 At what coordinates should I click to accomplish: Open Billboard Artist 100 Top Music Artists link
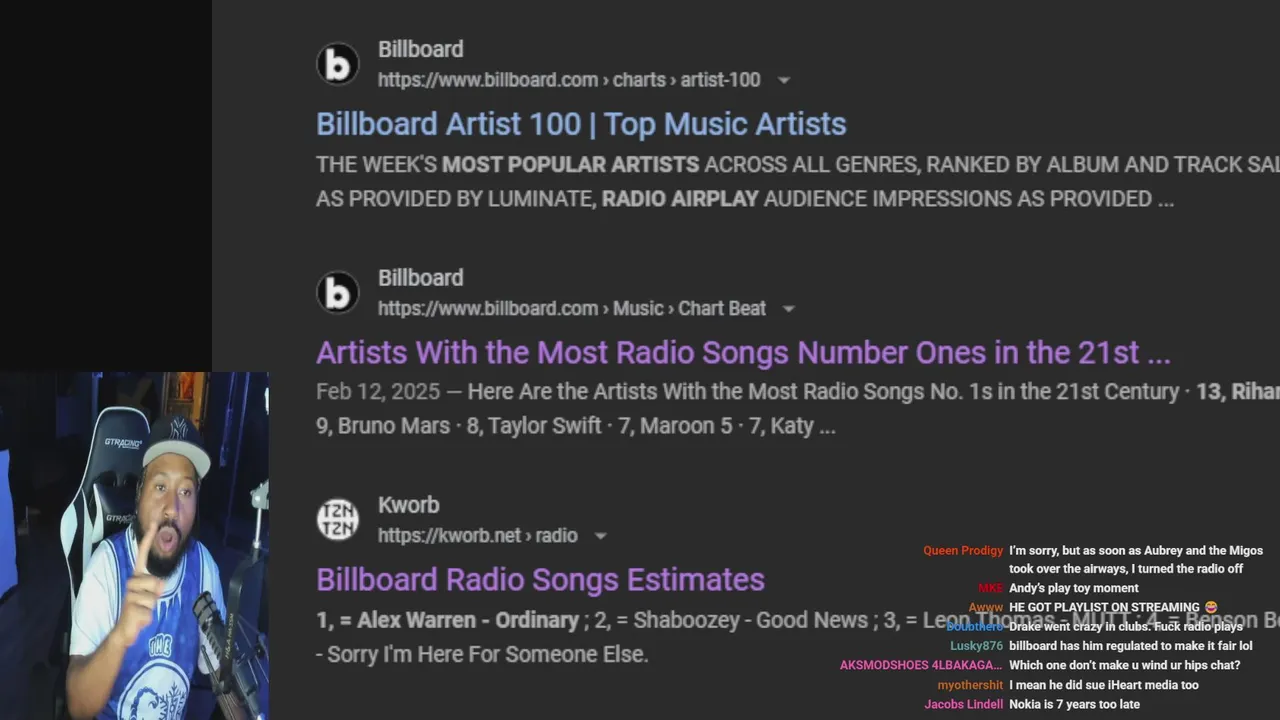pyautogui.click(x=581, y=124)
